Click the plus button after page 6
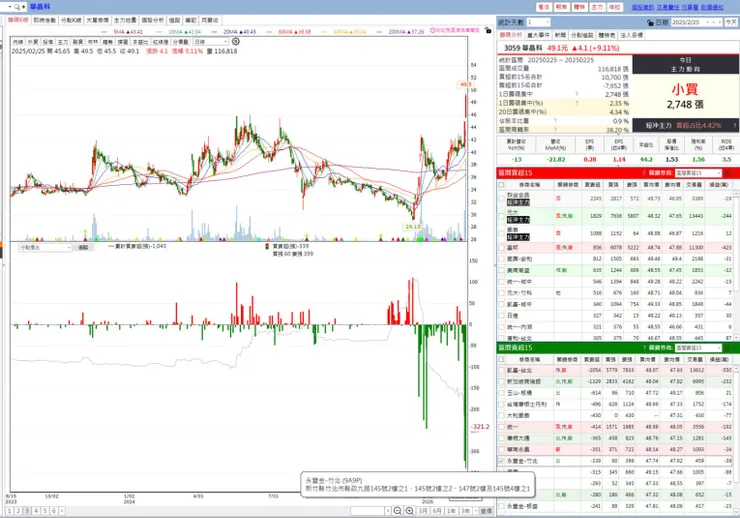 pyautogui.click(x=62, y=511)
